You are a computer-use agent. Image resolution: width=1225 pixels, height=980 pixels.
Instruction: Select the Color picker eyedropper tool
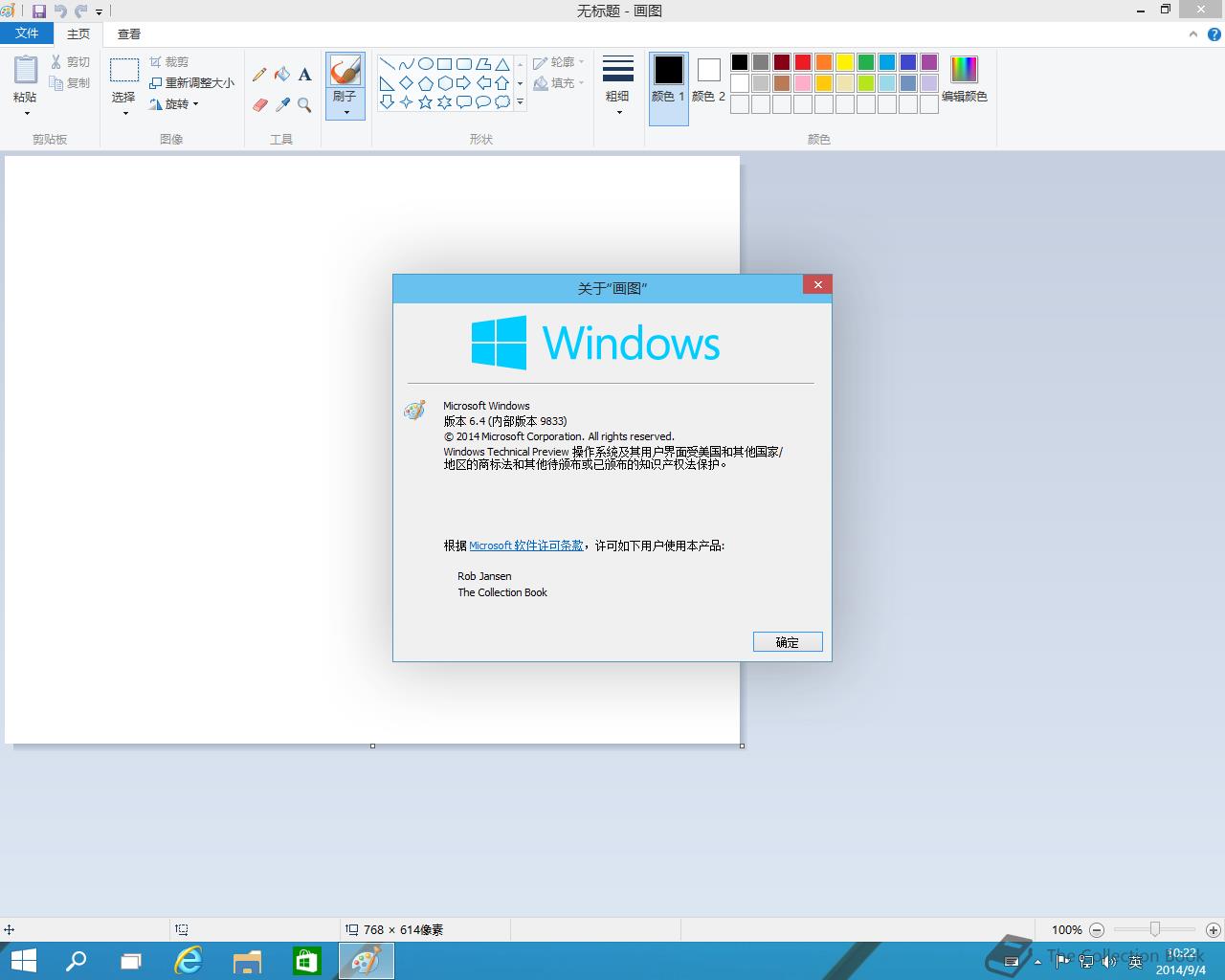click(282, 104)
